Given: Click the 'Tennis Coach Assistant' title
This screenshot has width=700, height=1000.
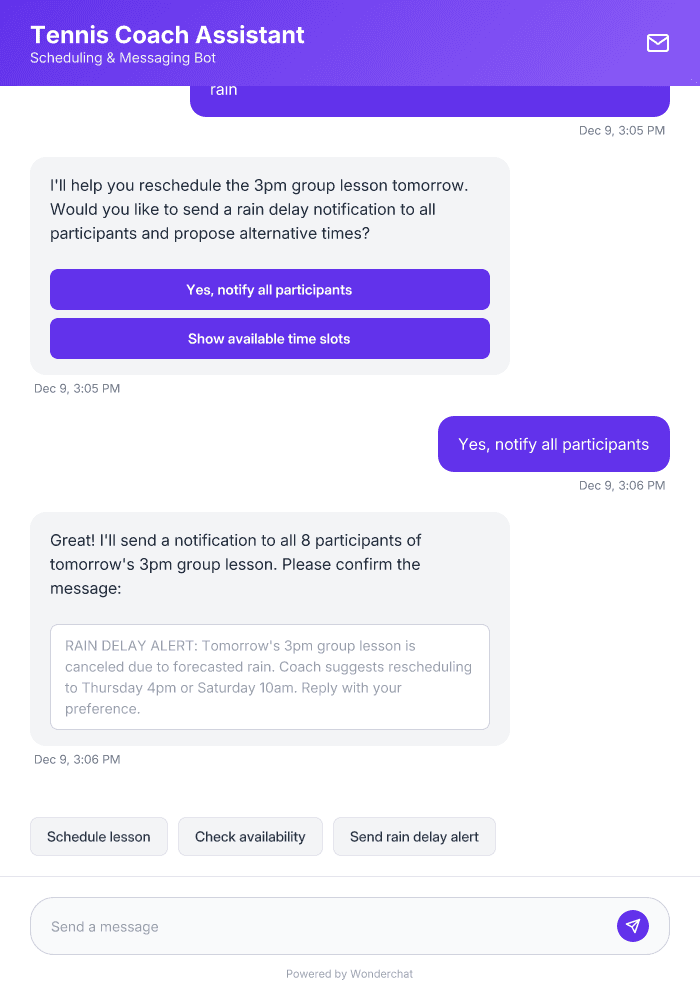Looking at the screenshot, I should [167, 35].
